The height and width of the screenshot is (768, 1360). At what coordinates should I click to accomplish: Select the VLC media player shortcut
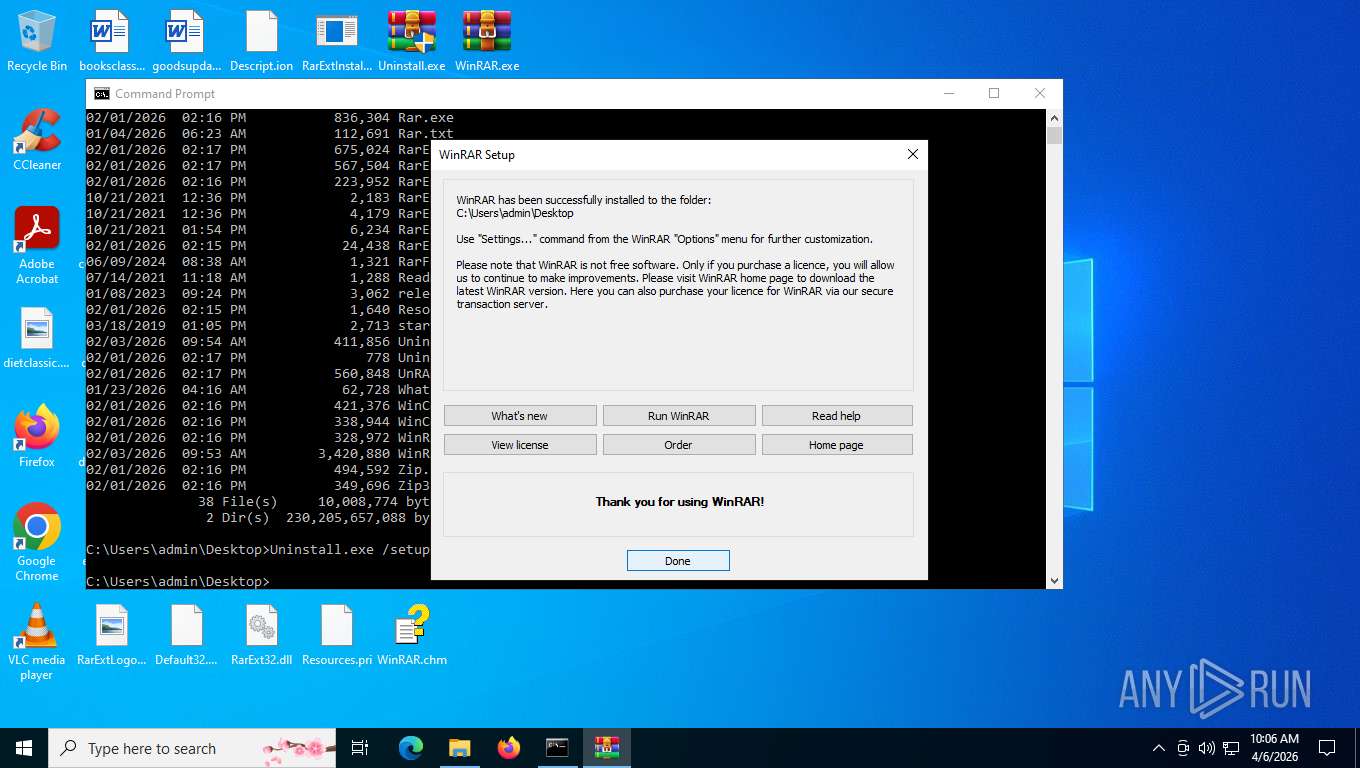[x=37, y=642]
